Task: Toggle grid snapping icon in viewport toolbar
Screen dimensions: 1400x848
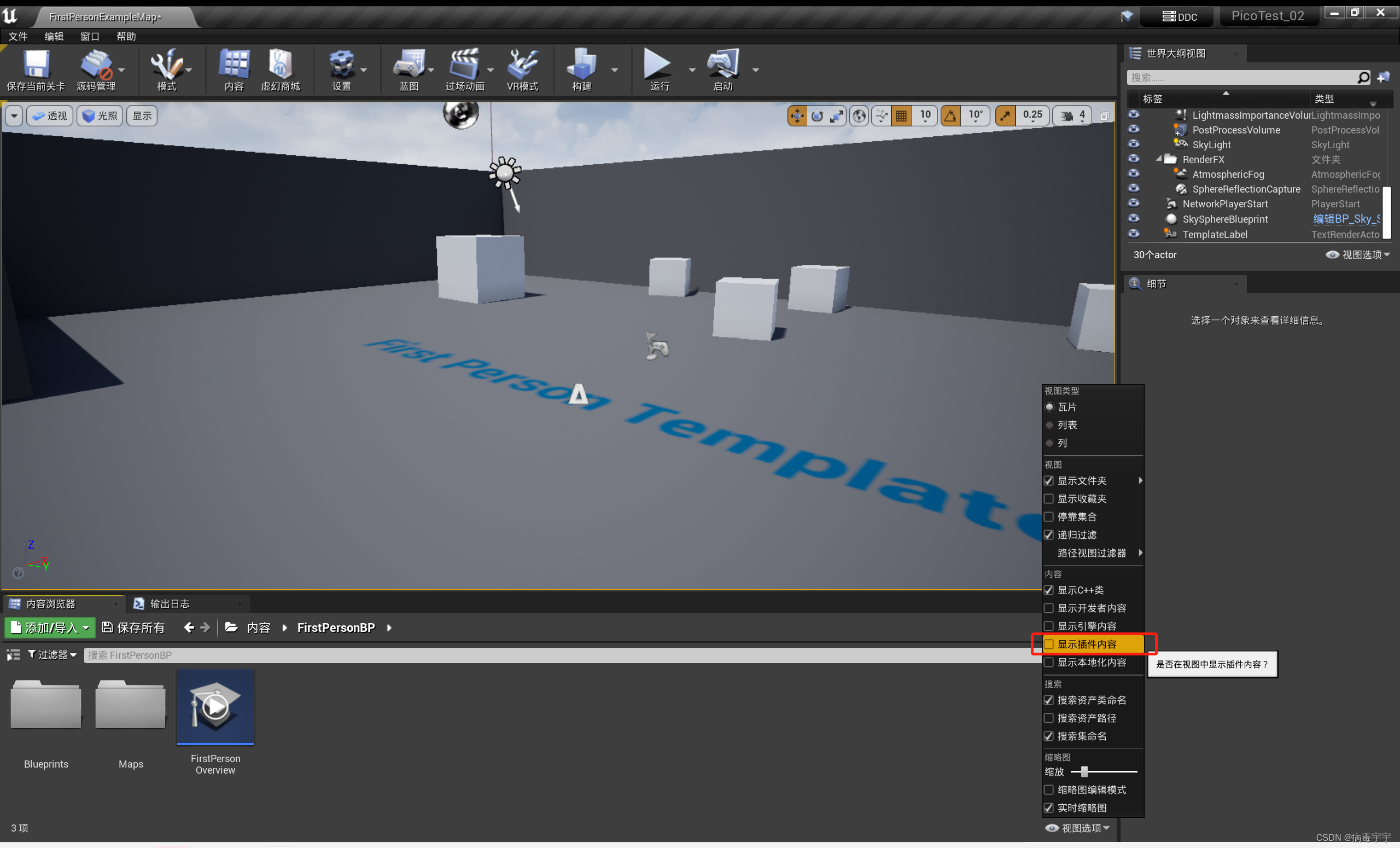Action: 901,116
